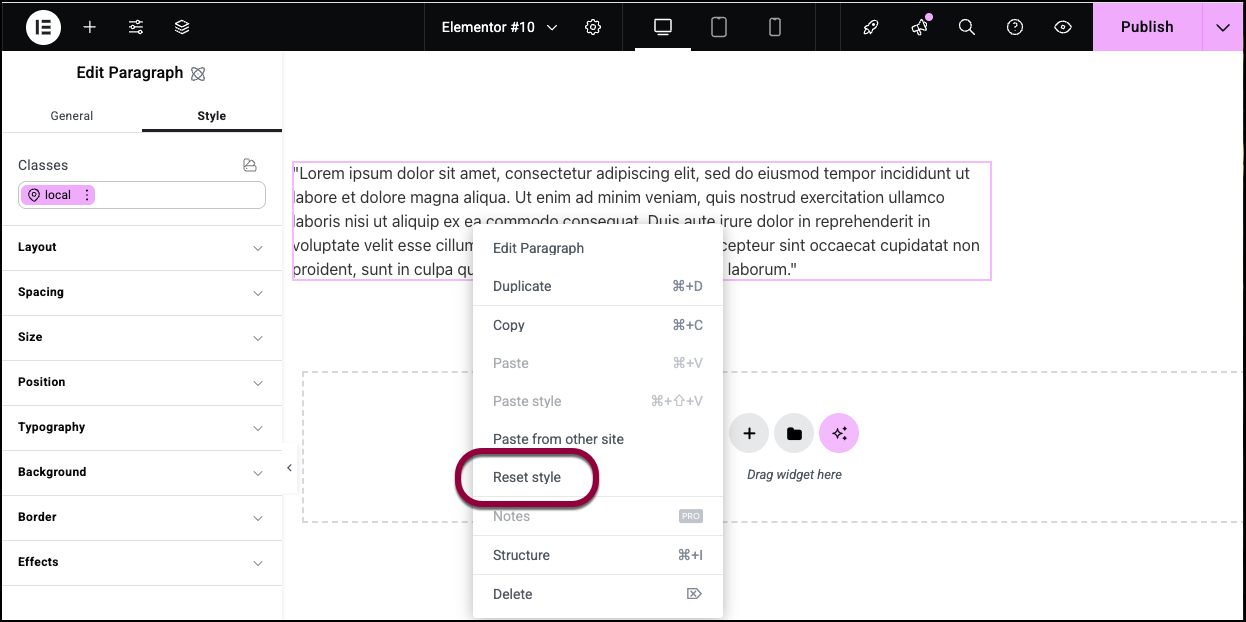
Task: Expand the Layout section
Action: pyautogui.click(x=141, y=247)
